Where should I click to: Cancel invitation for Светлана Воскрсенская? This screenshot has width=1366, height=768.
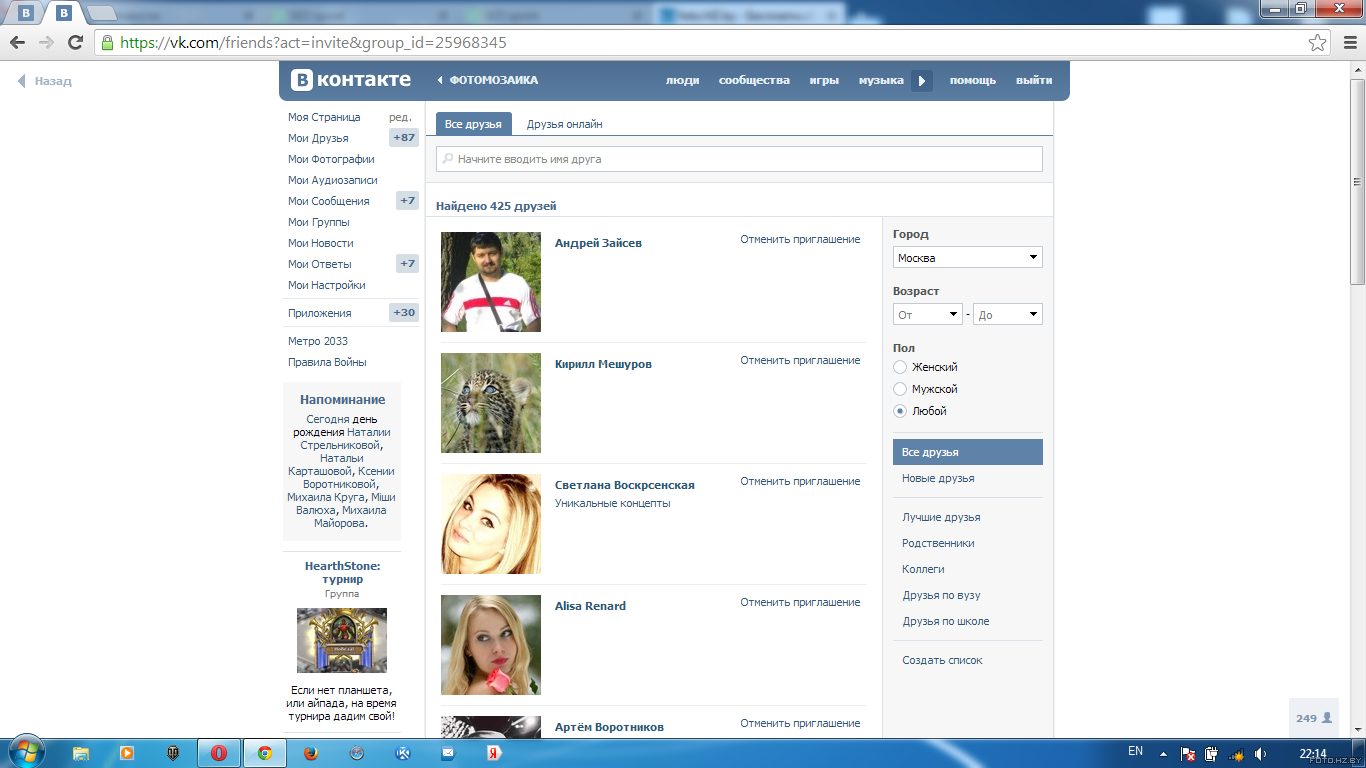(x=800, y=481)
